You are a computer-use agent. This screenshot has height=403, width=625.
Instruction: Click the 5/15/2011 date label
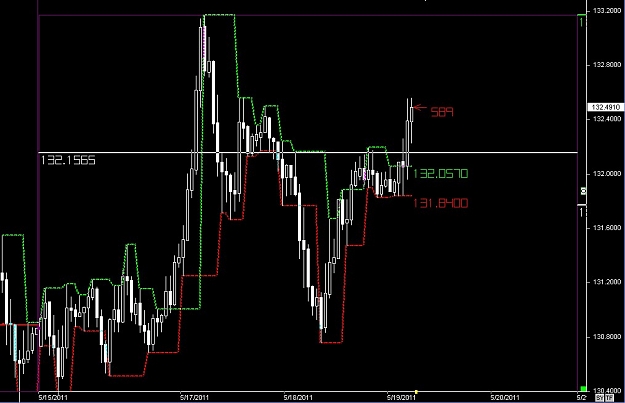53,398
